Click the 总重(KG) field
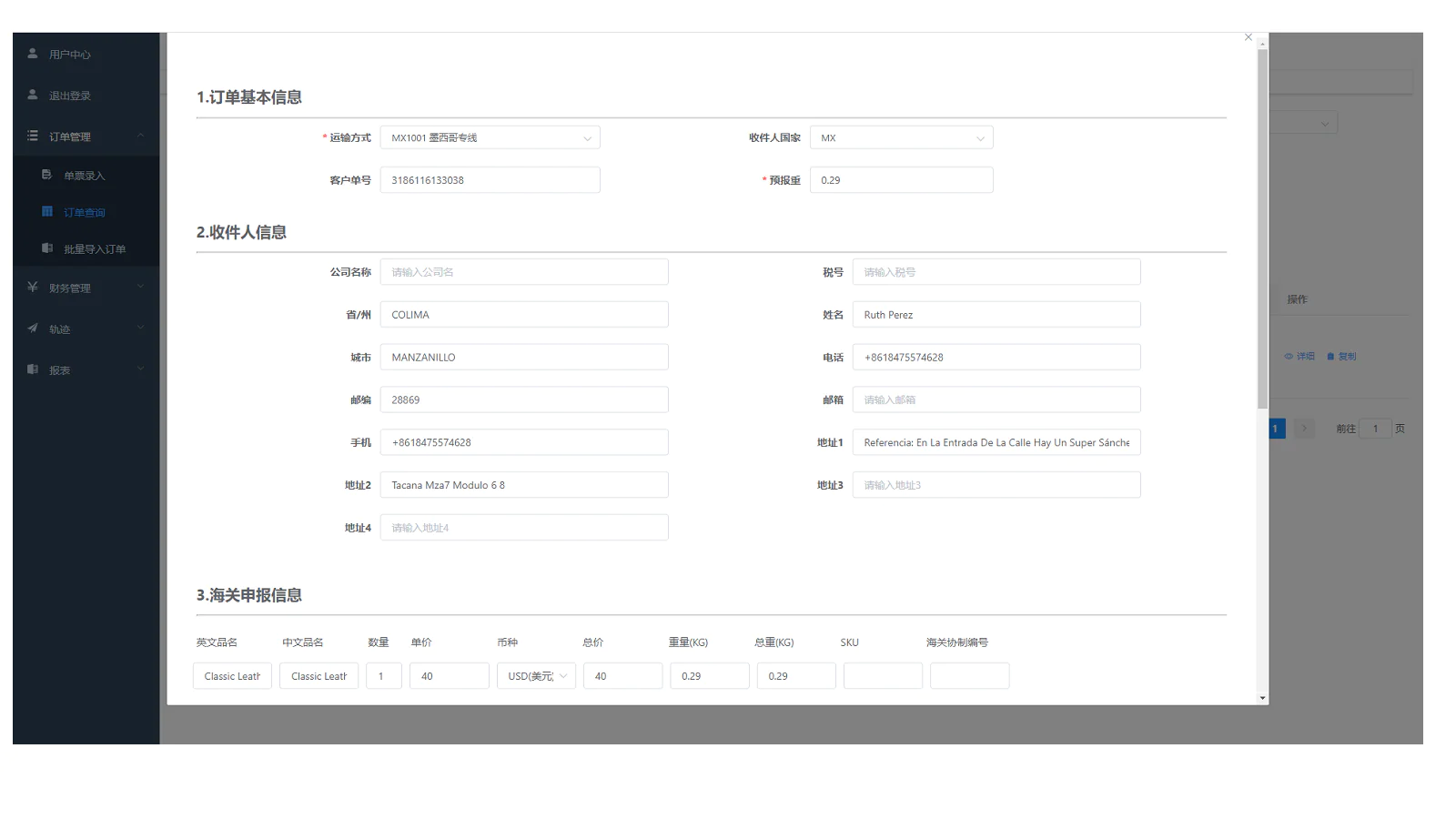 pyautogui.click(x=796, y=676)
